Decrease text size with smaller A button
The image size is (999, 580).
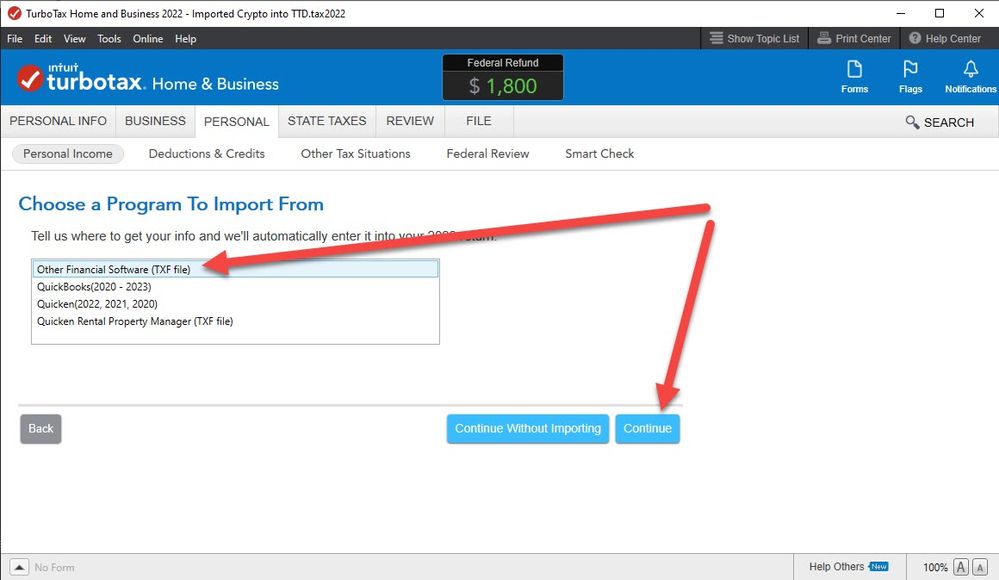click(x=981, y=567)
